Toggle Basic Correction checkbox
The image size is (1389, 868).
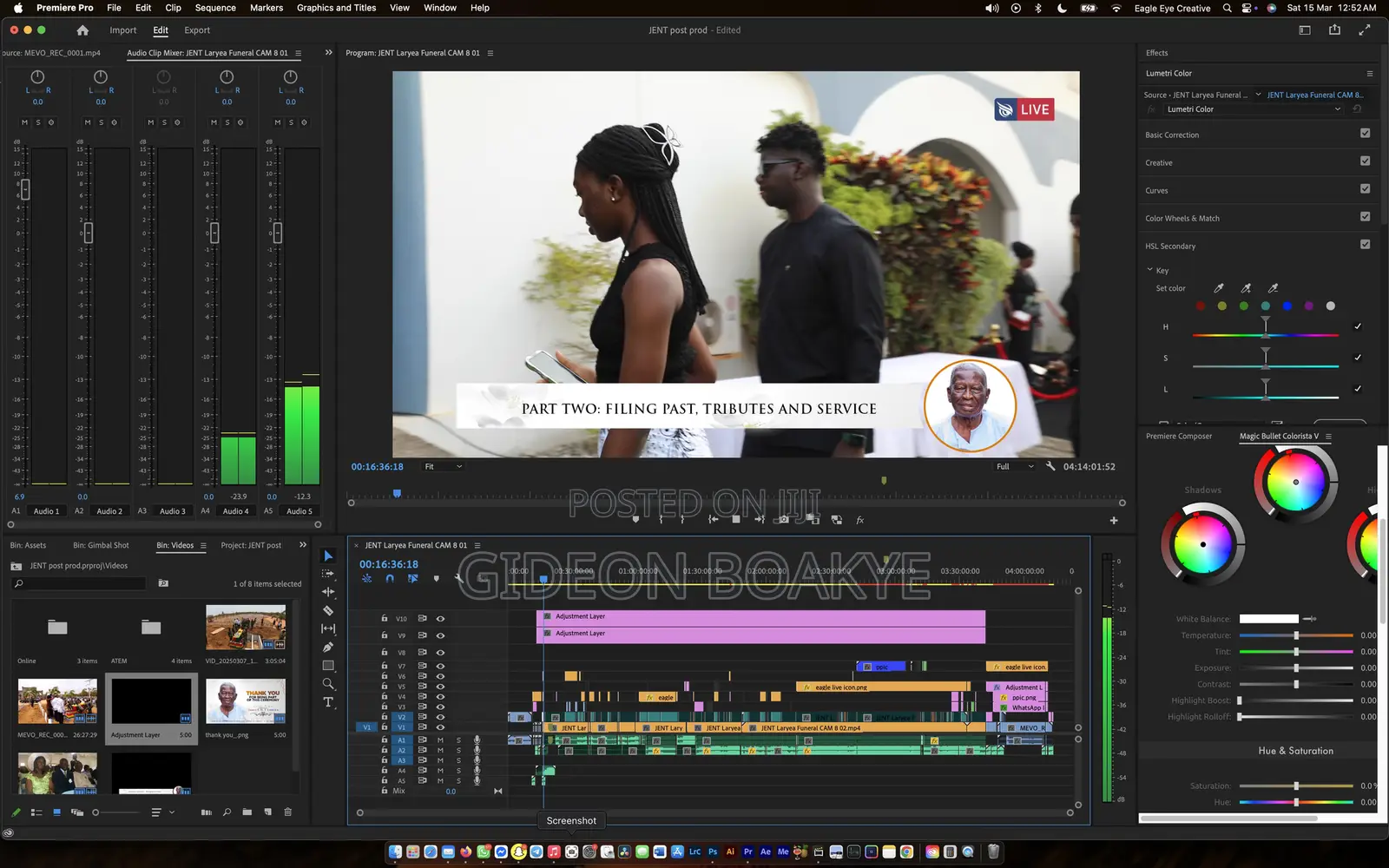[1365, 134]
